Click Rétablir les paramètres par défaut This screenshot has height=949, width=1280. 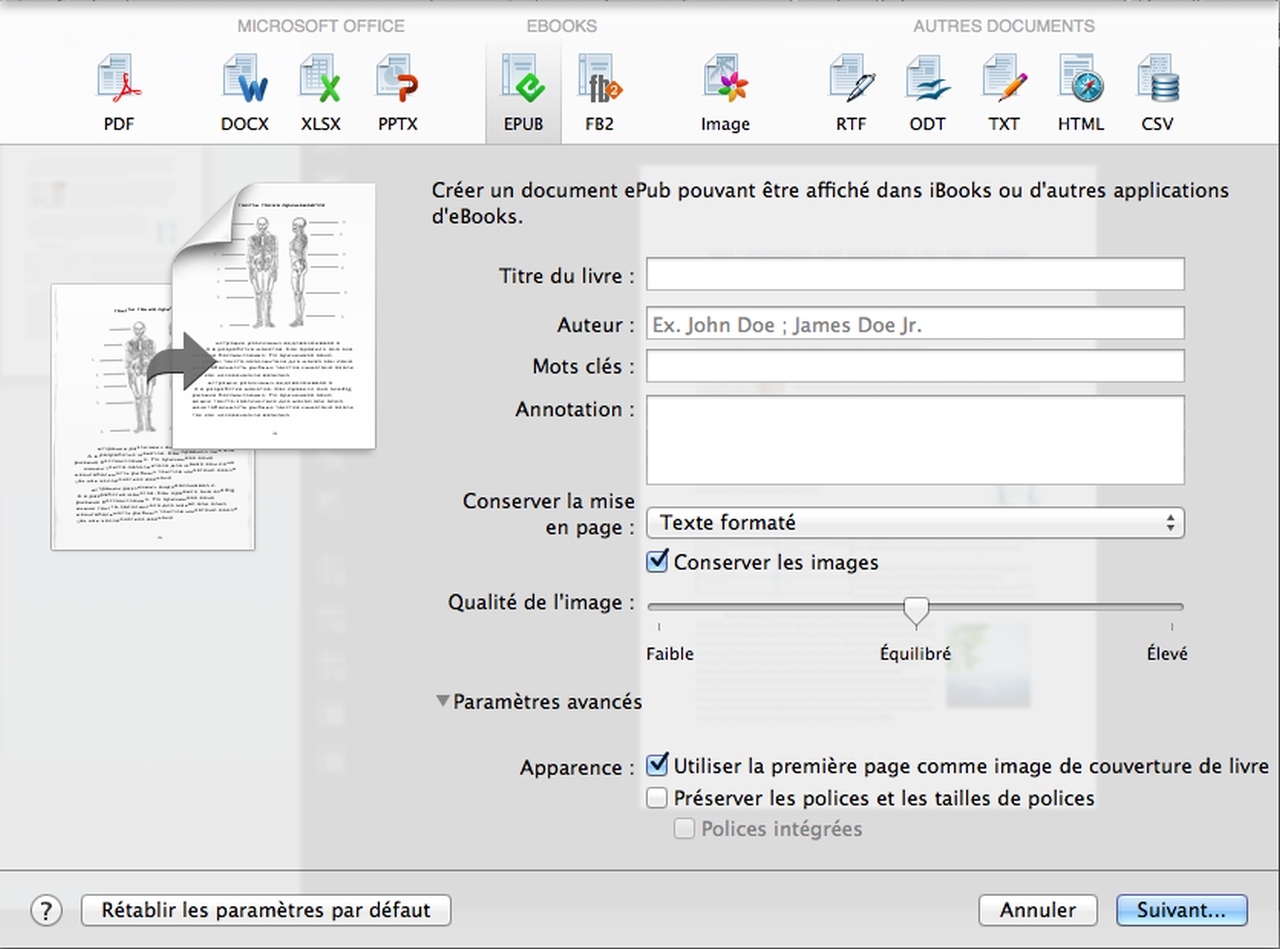pos(266,910)
